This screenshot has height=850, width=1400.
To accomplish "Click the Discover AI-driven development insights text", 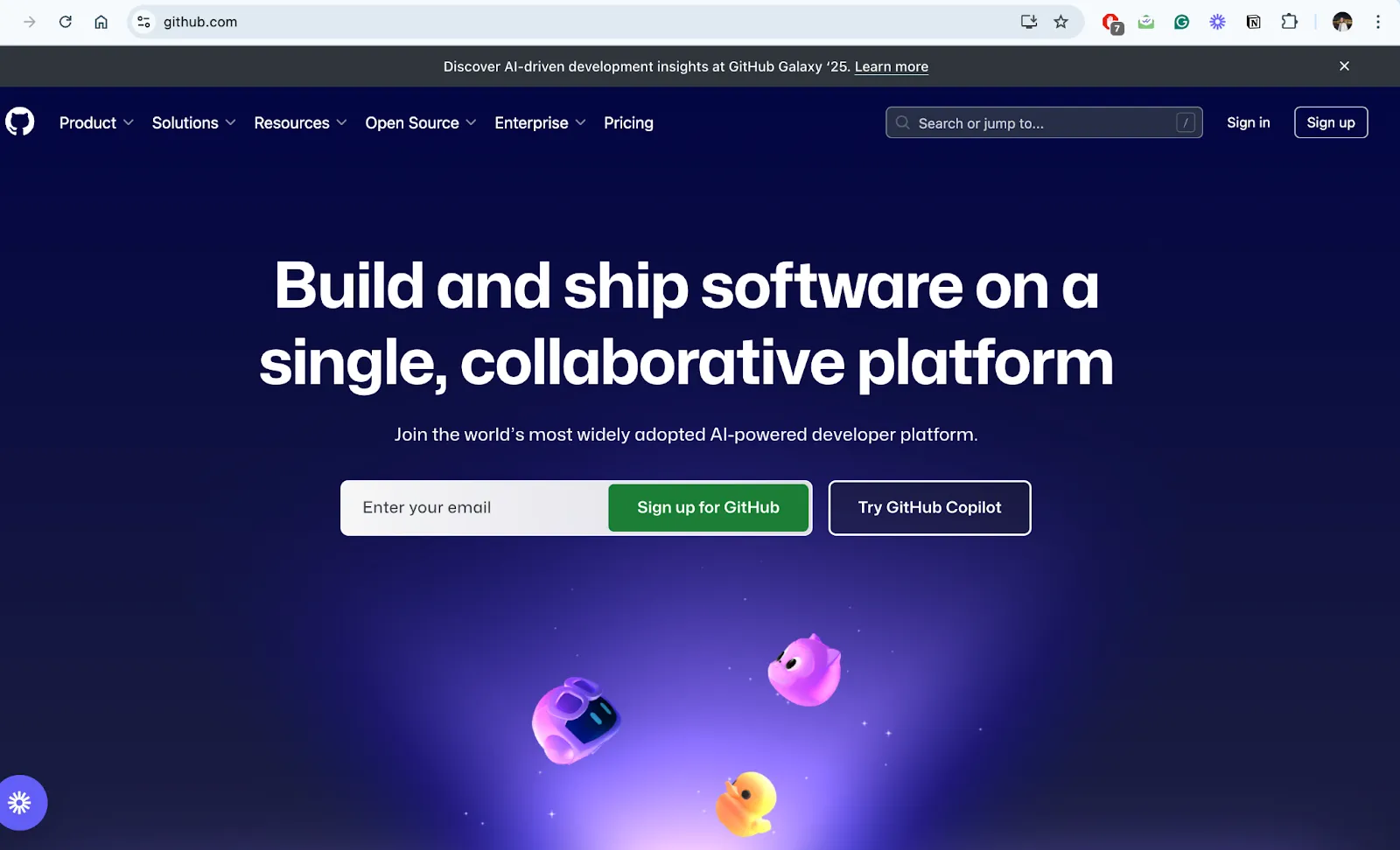I will pyautogui.click(x=647, y=66).
